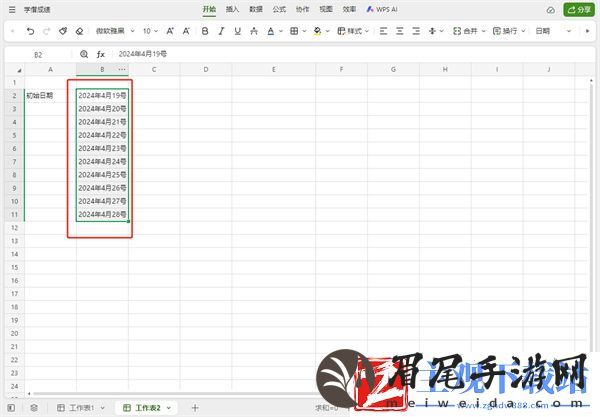Switch to the 数据 tab
This screenshot has width=600, height=417.
pyautogui.click(x=256, y=10)
